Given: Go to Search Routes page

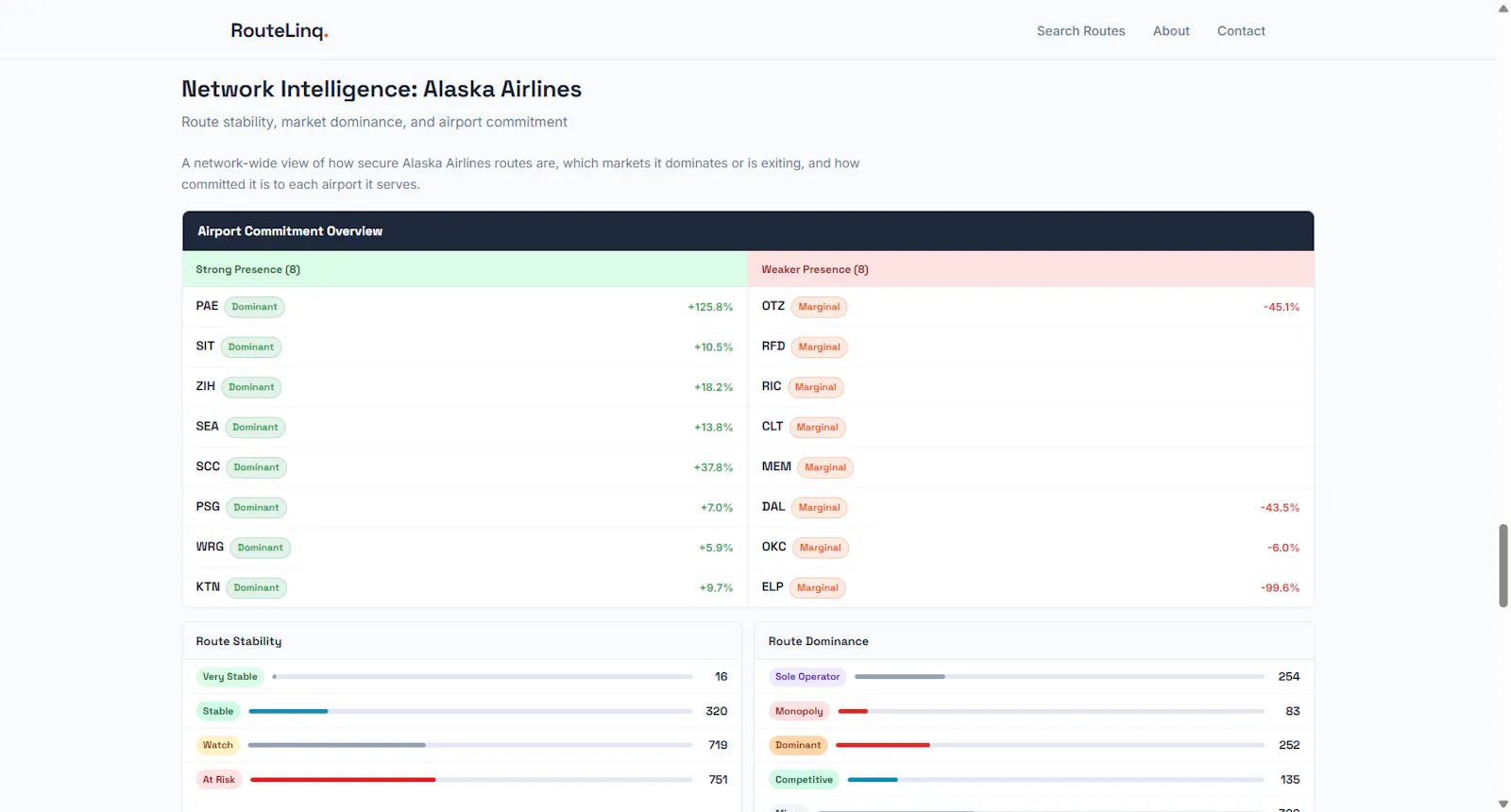Looking at the screenshot, I should pyautogui.click(x=1080, y=31).
